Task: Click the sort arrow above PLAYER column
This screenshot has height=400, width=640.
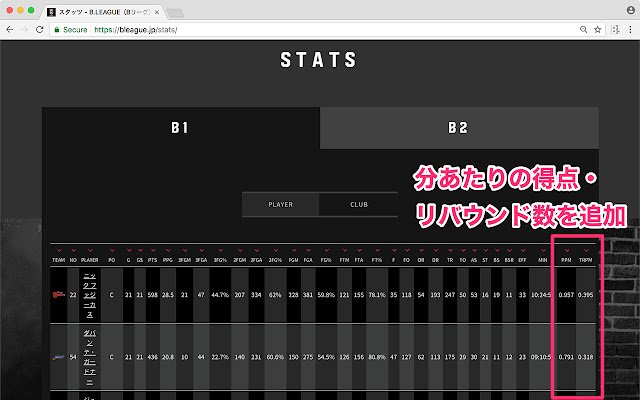Action: pos(90,250)
